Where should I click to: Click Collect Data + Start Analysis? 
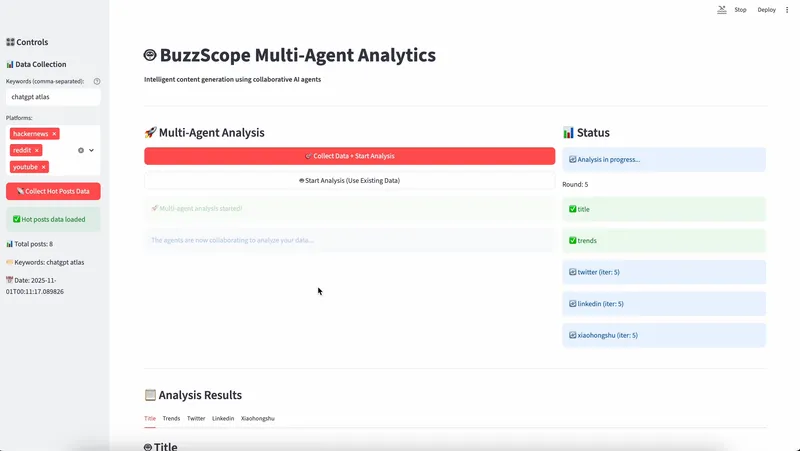[349, 156]
